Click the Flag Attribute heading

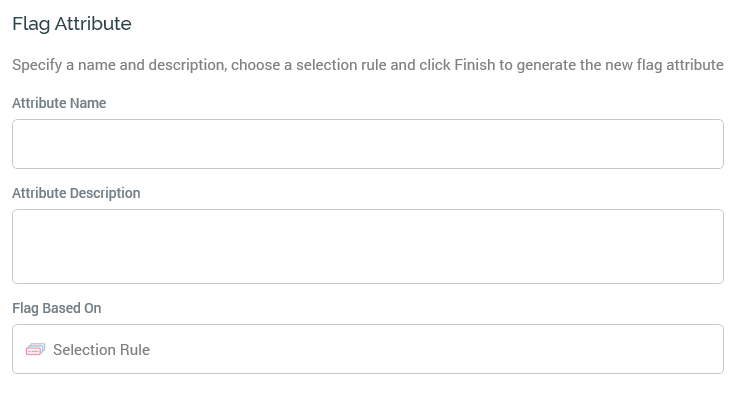72,23
